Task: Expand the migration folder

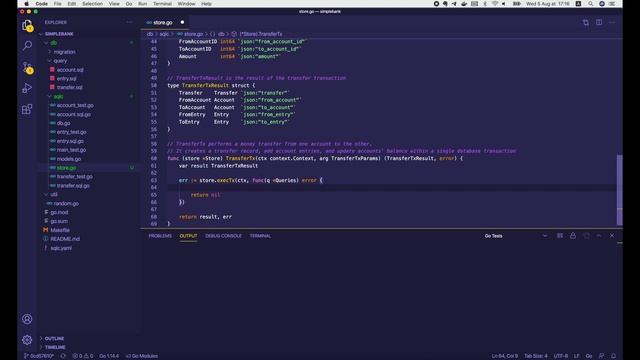Action: [88, 52]
